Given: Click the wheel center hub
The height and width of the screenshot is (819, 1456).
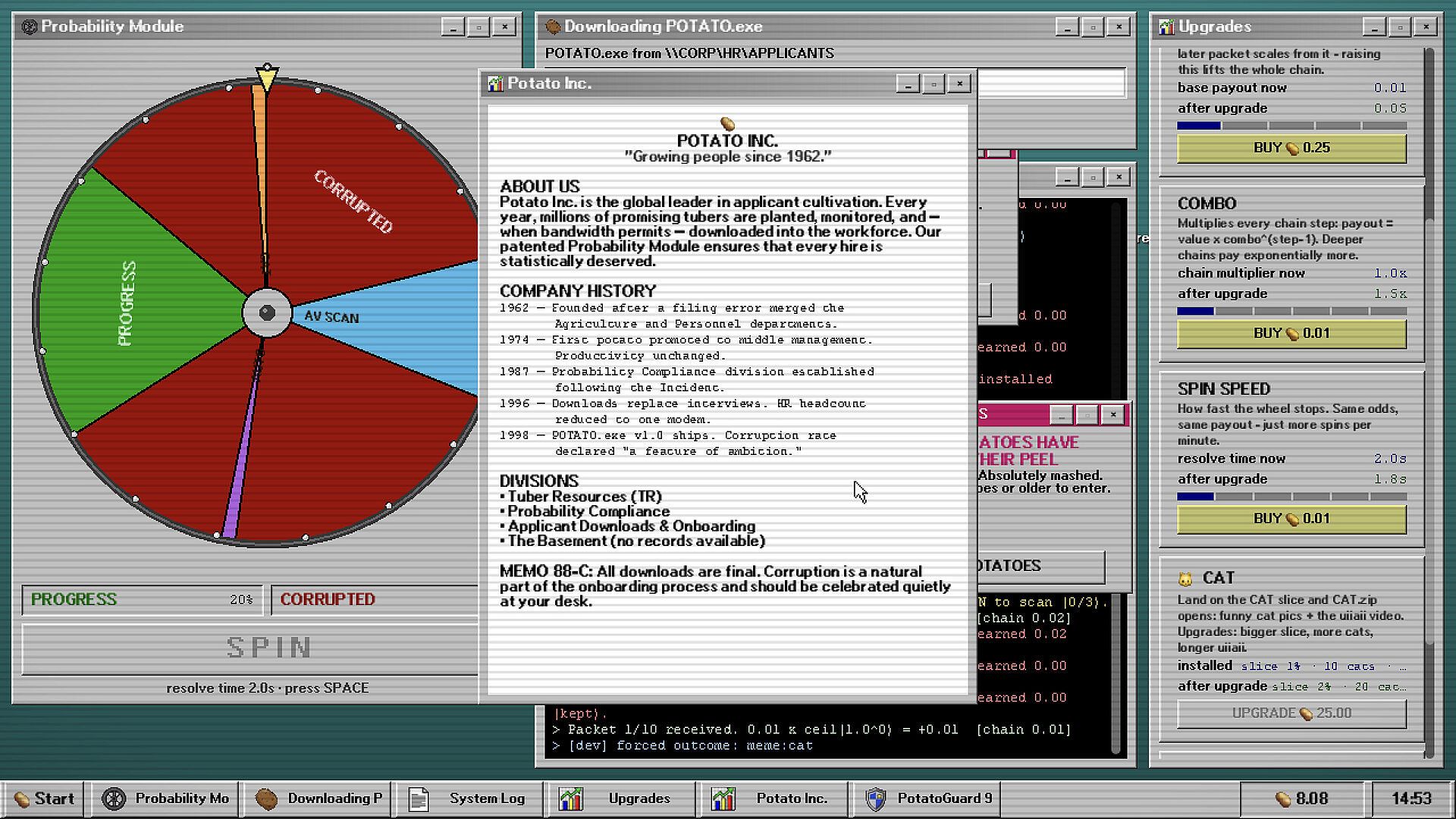Looking at the screenshot, I should point(267,312).
